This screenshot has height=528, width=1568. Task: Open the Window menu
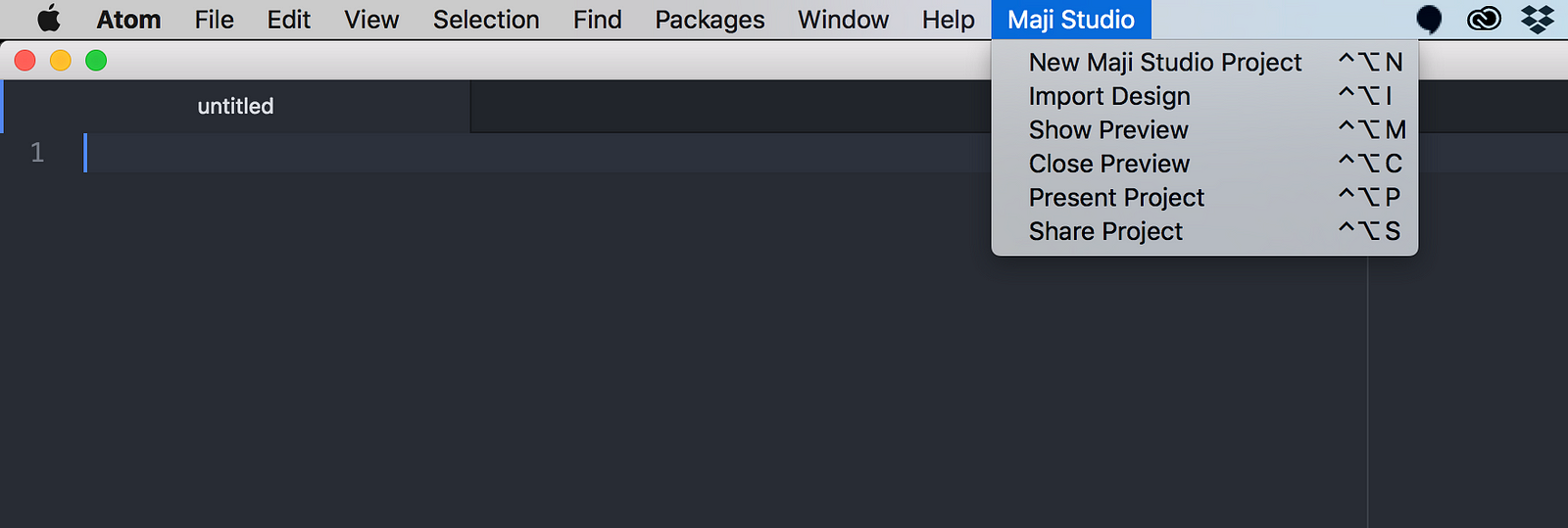(x=843, y=20)
